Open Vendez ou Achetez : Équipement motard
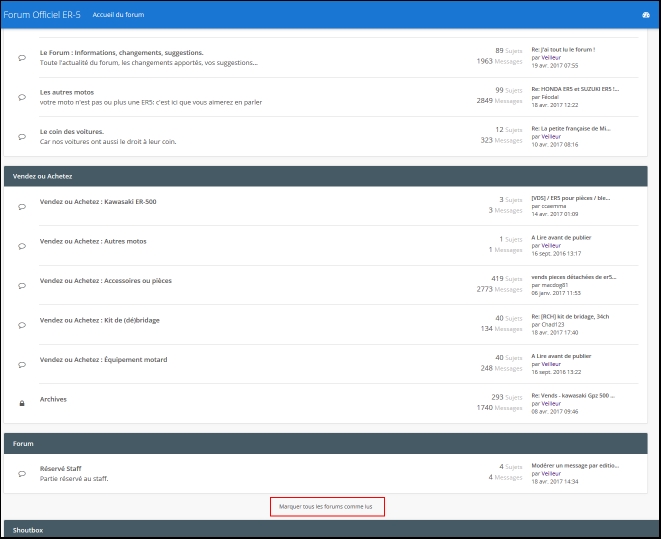This screenshot has width=661, height=539. 103,360
